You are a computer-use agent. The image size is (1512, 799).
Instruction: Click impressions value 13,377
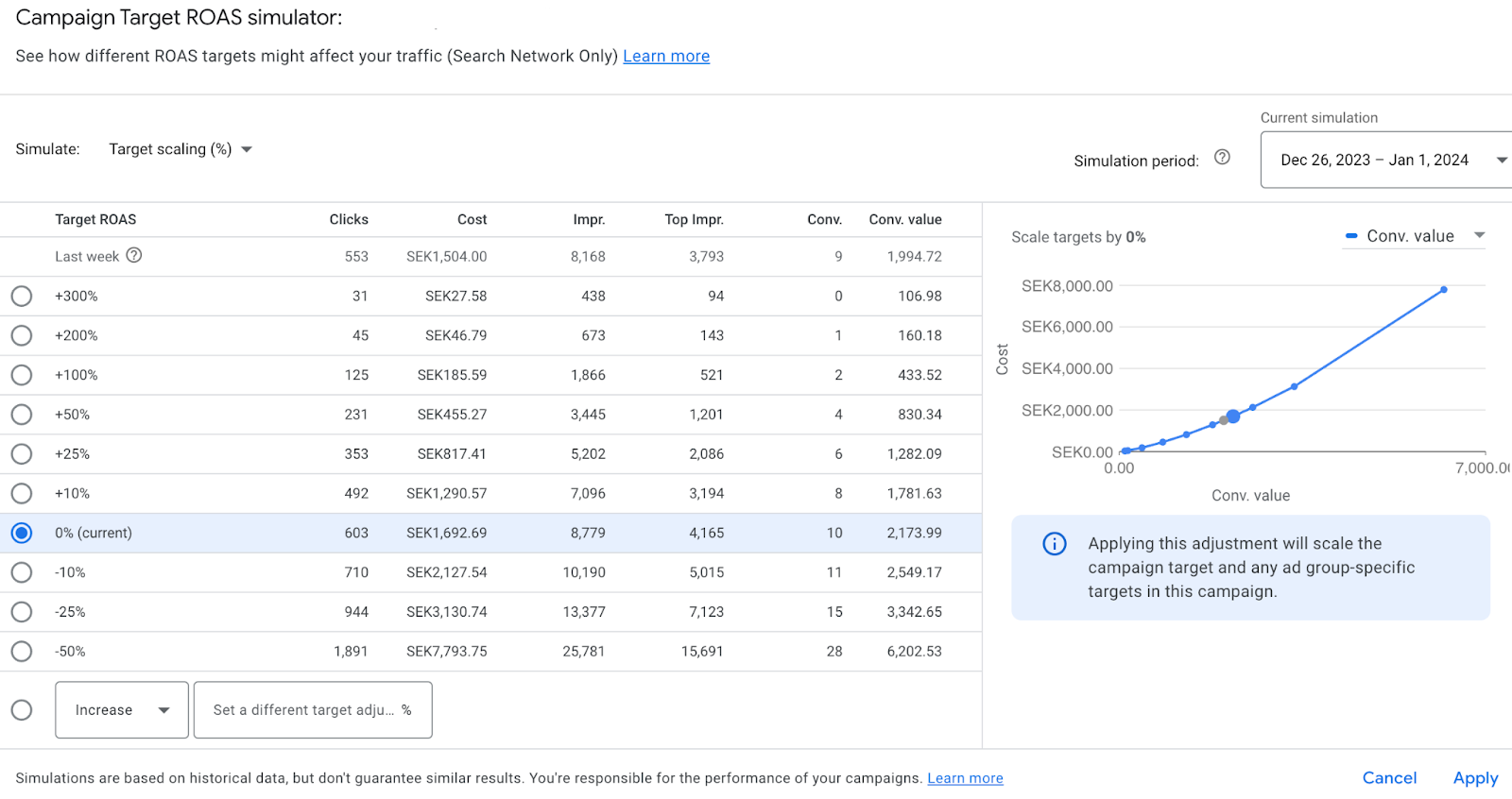coord(584,612)
